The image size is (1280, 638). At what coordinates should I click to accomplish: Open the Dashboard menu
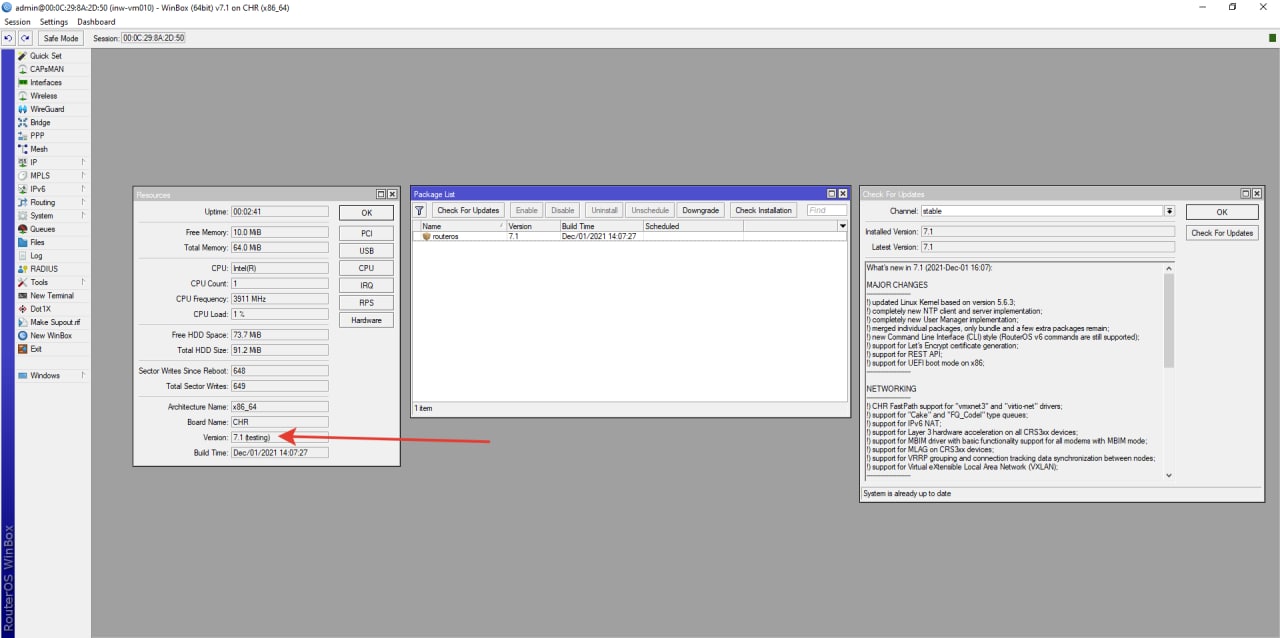[96, 22]
